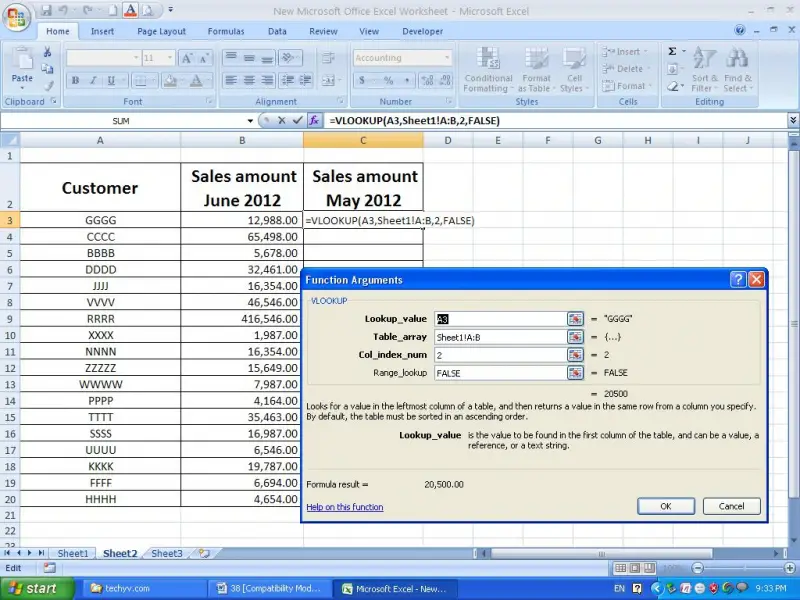Toggle Align Text Right
This screenshot has height=600, width=800.
(x=267, y=81)
